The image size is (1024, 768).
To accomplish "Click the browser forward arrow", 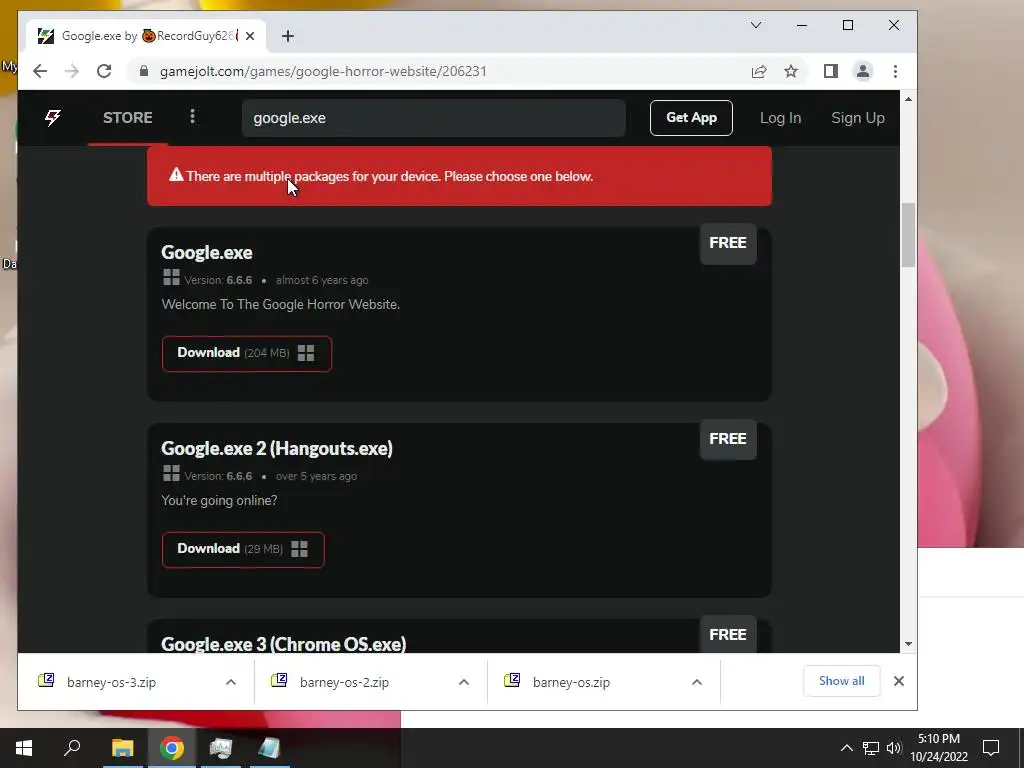I will pos(72,71).
